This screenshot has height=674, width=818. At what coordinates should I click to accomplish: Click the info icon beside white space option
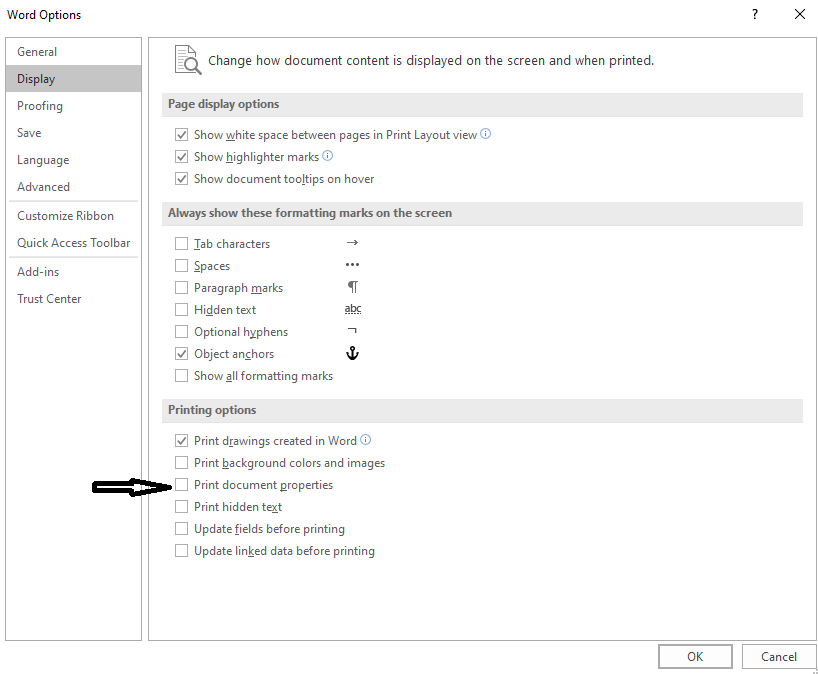tap(486, 134)
